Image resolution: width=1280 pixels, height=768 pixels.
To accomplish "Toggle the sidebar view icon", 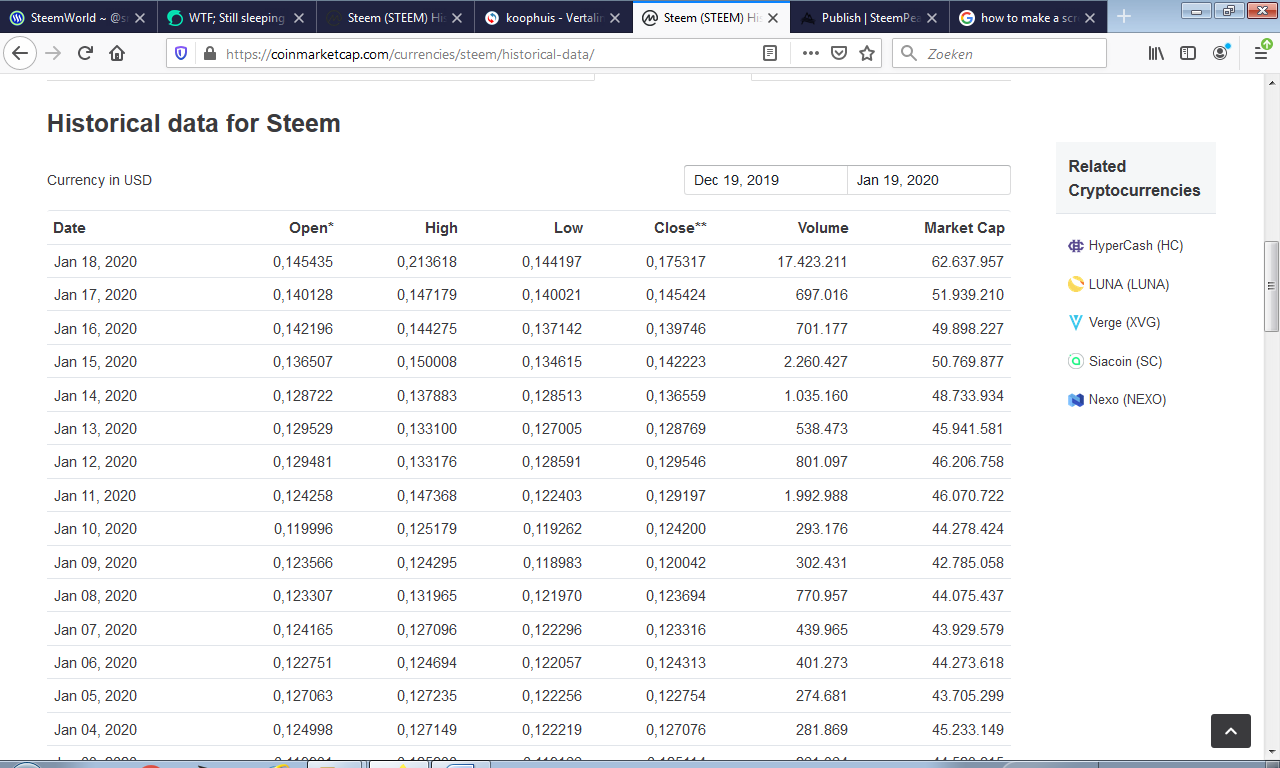I will 1188,53.
